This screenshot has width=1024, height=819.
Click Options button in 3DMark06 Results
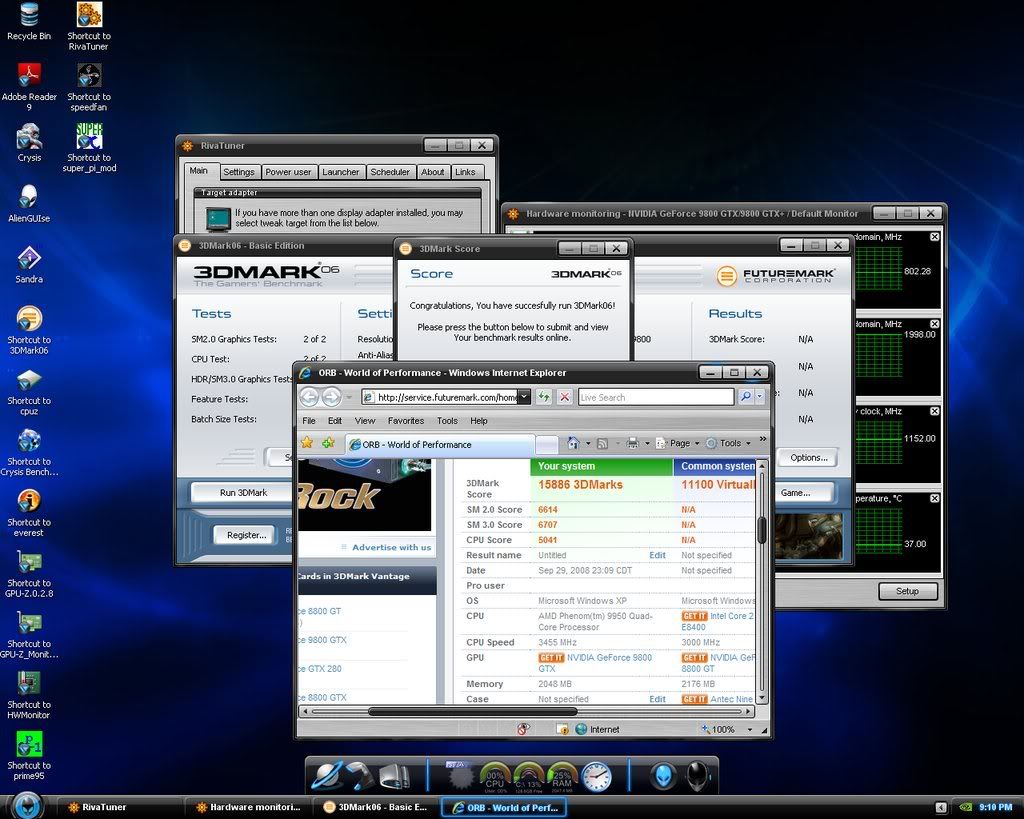pyautogui.click(x=808, y=457)
